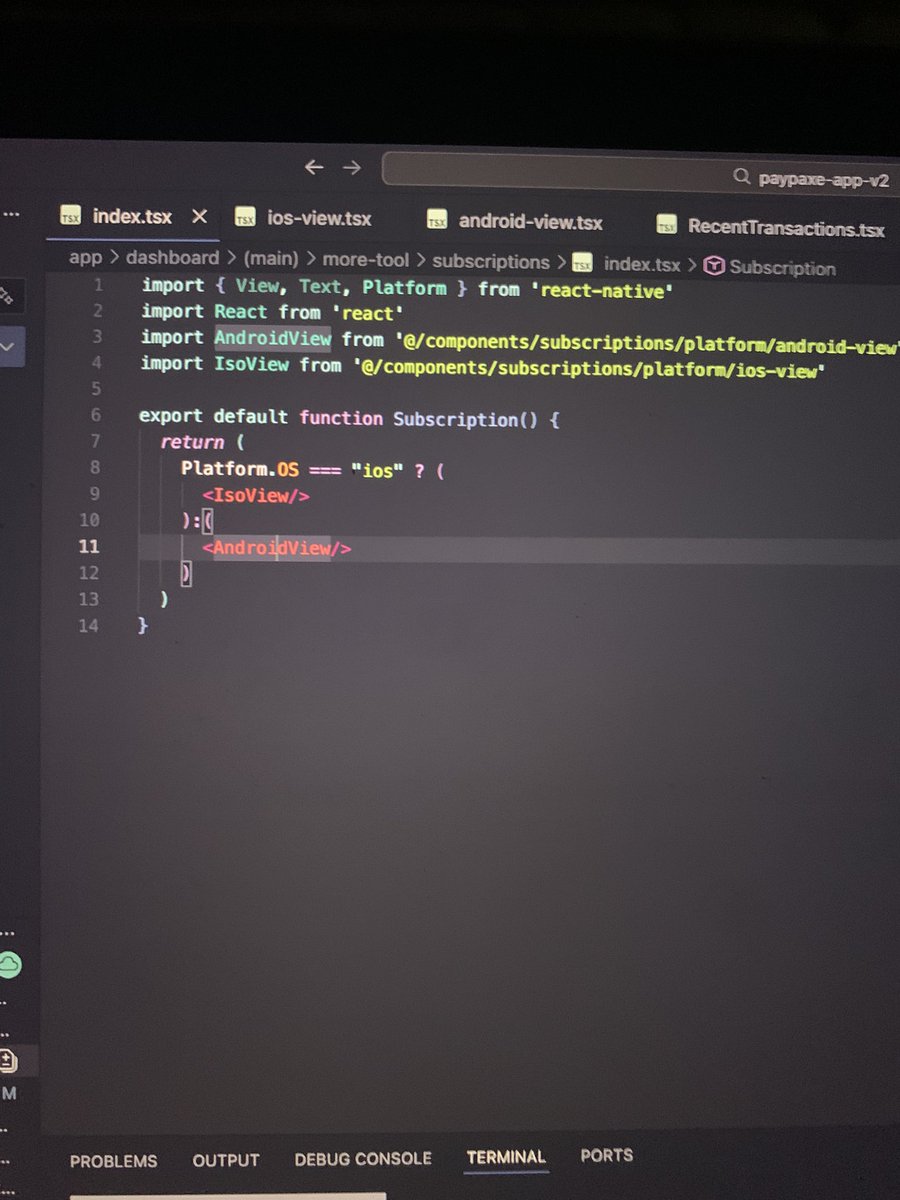Open the PORTS panel tab
Screen dimensions: 900x1200
coord(607,1155)
